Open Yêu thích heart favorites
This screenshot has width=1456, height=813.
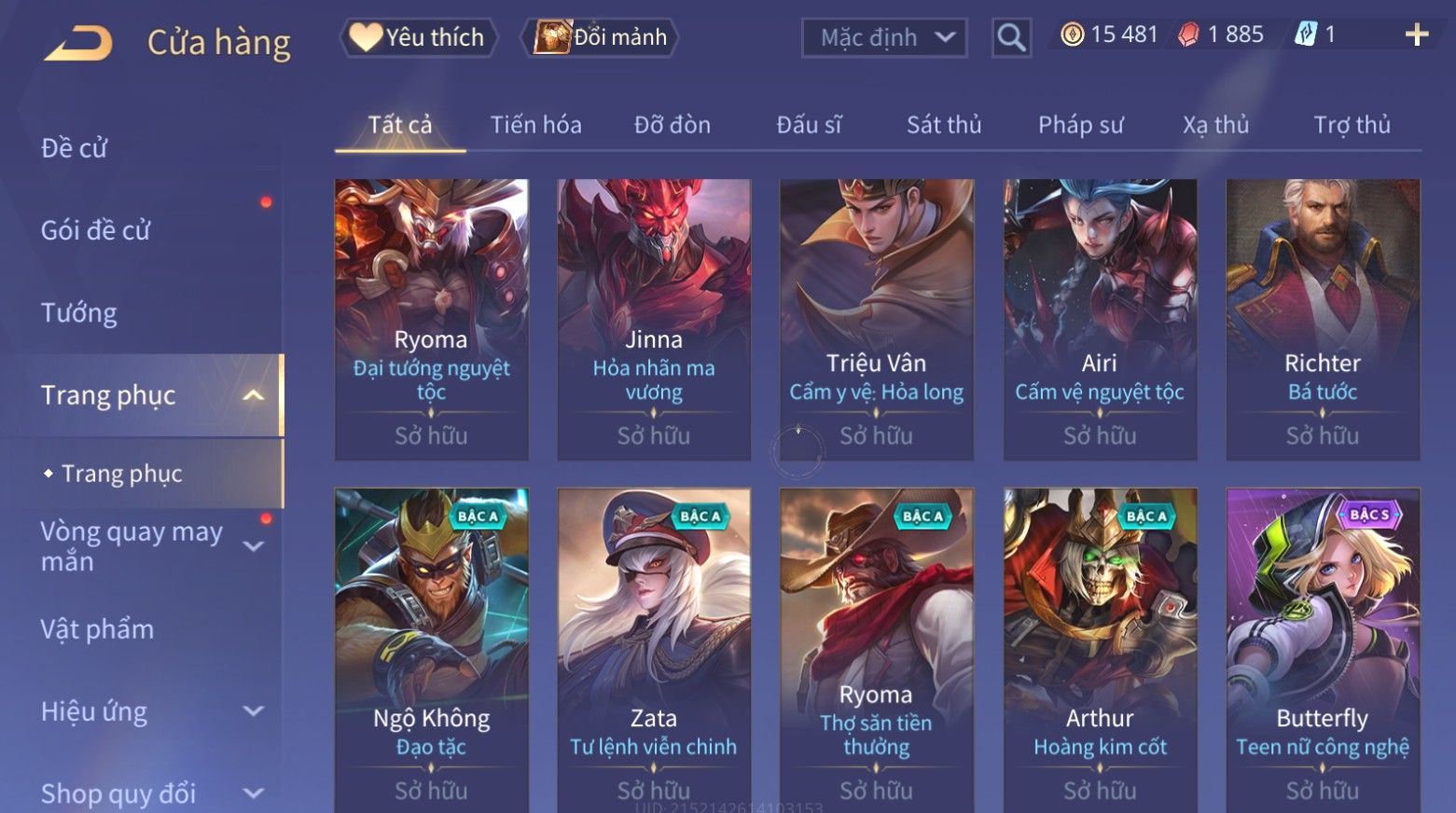(417, 37)
